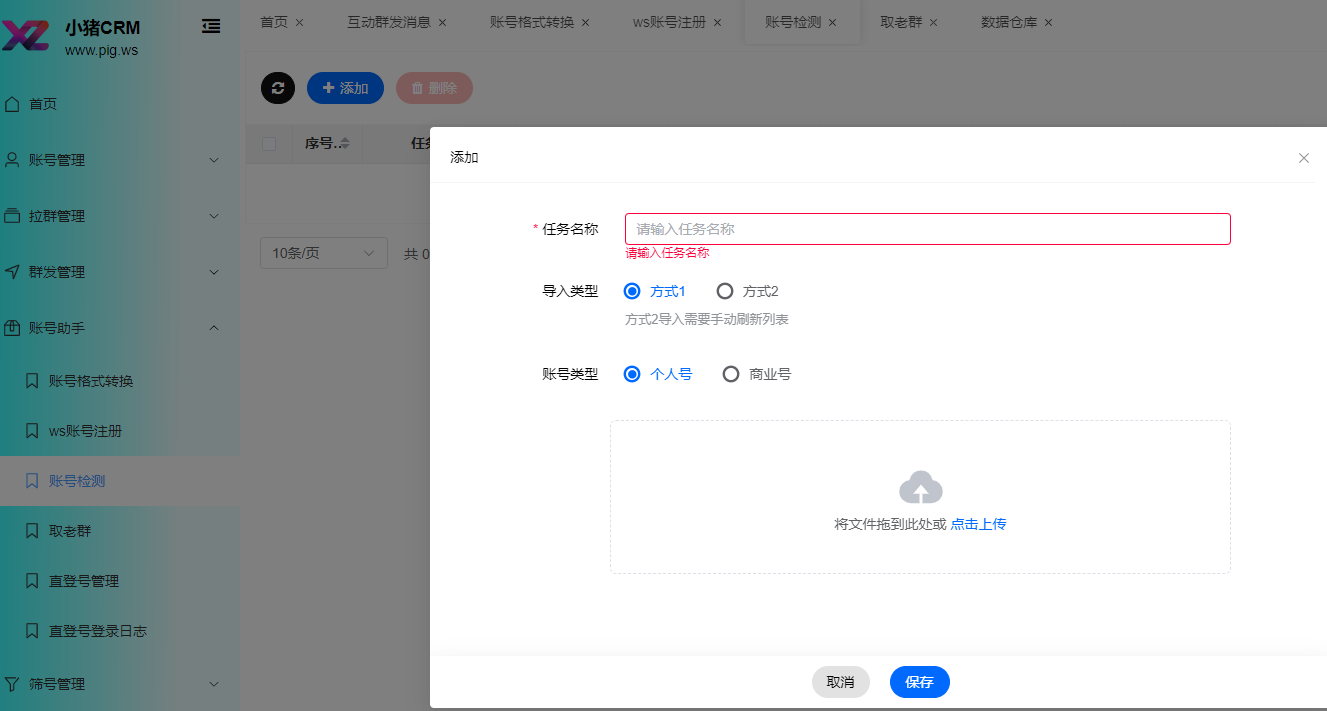The image size is (1327, 711).
Task: Click 保存 to save the task
Action: click(x=919, y=682)
